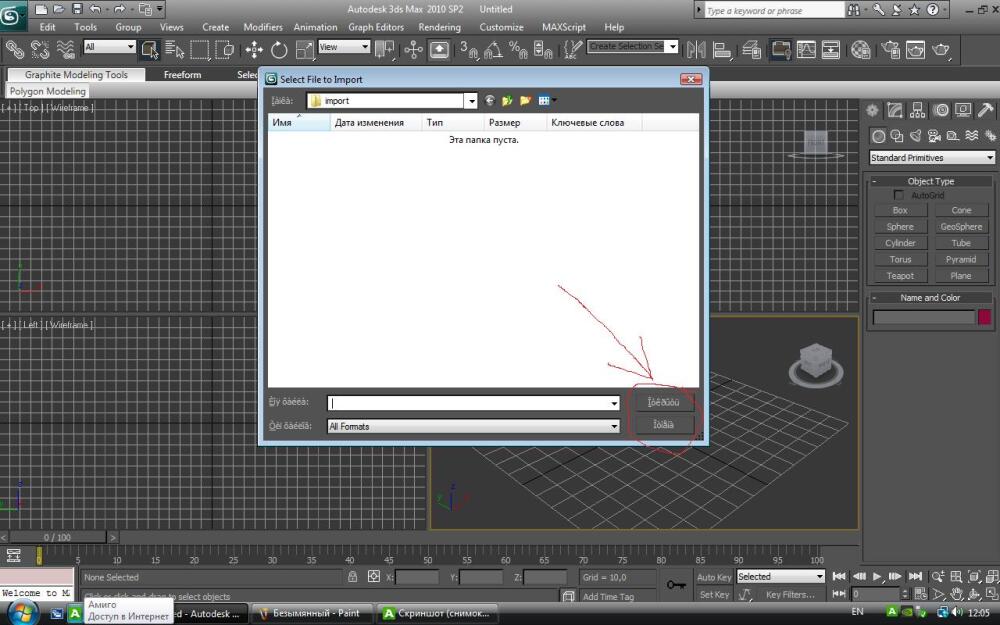The image size is (1000, 625).
Task: Click the Pyramid primitive button
Action: coord(961,260)
